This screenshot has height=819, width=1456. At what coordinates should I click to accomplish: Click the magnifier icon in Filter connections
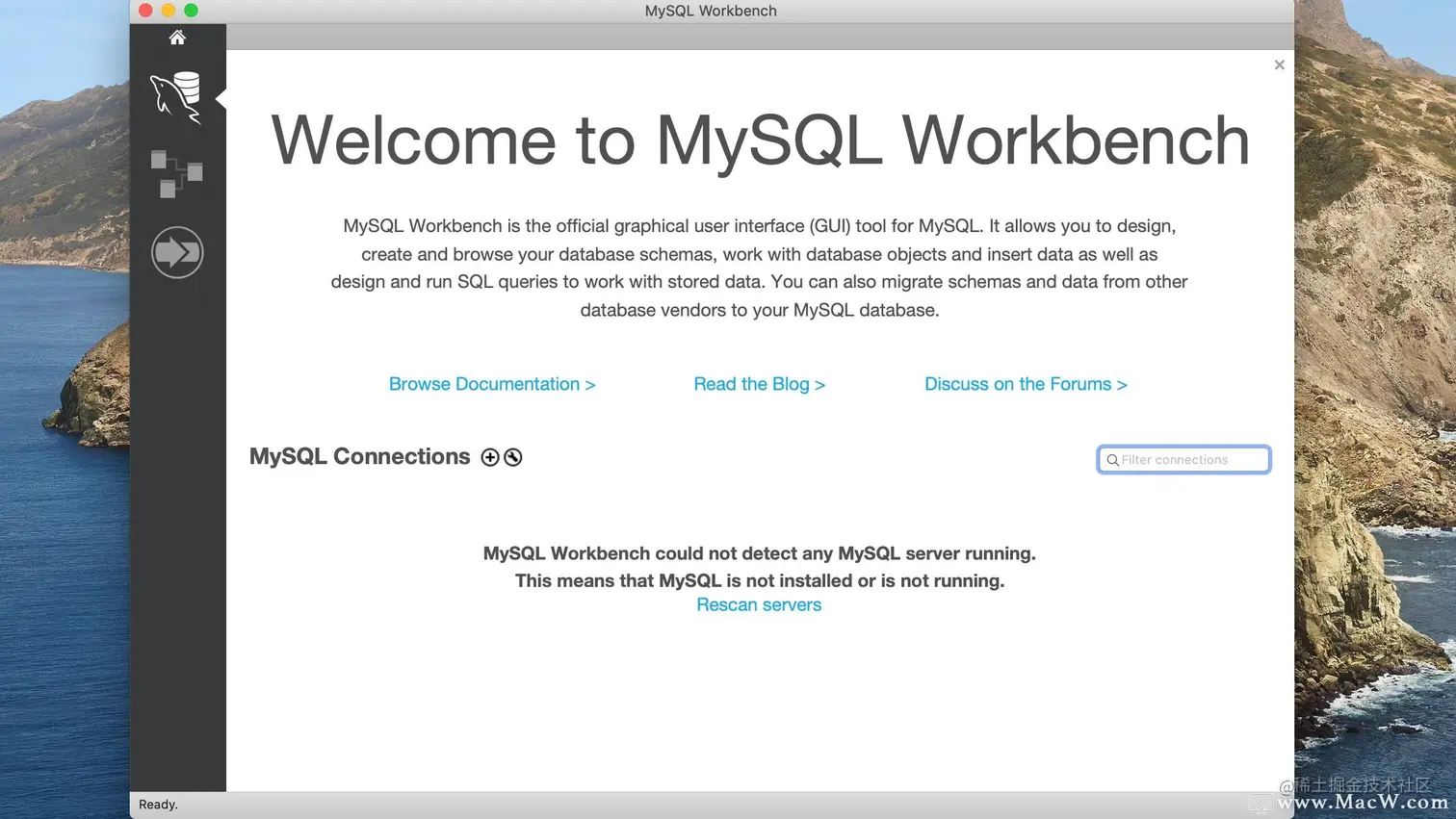(1112, 460)
